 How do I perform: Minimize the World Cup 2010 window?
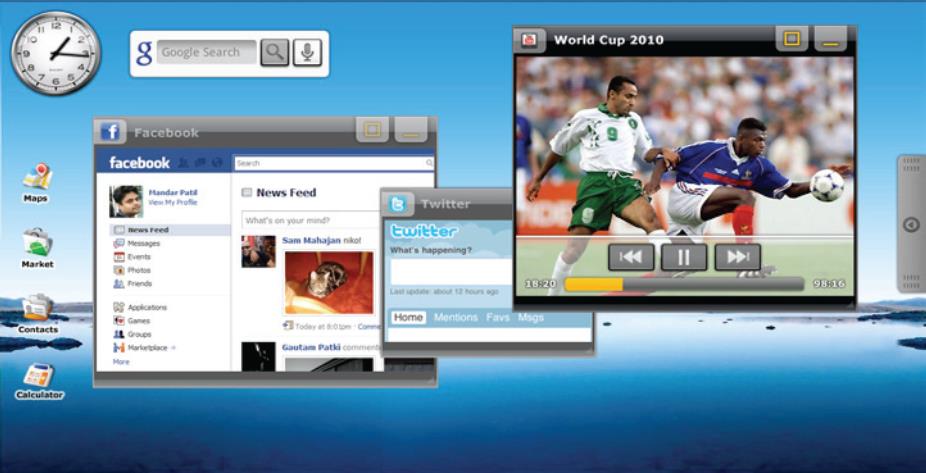point(831,39)
